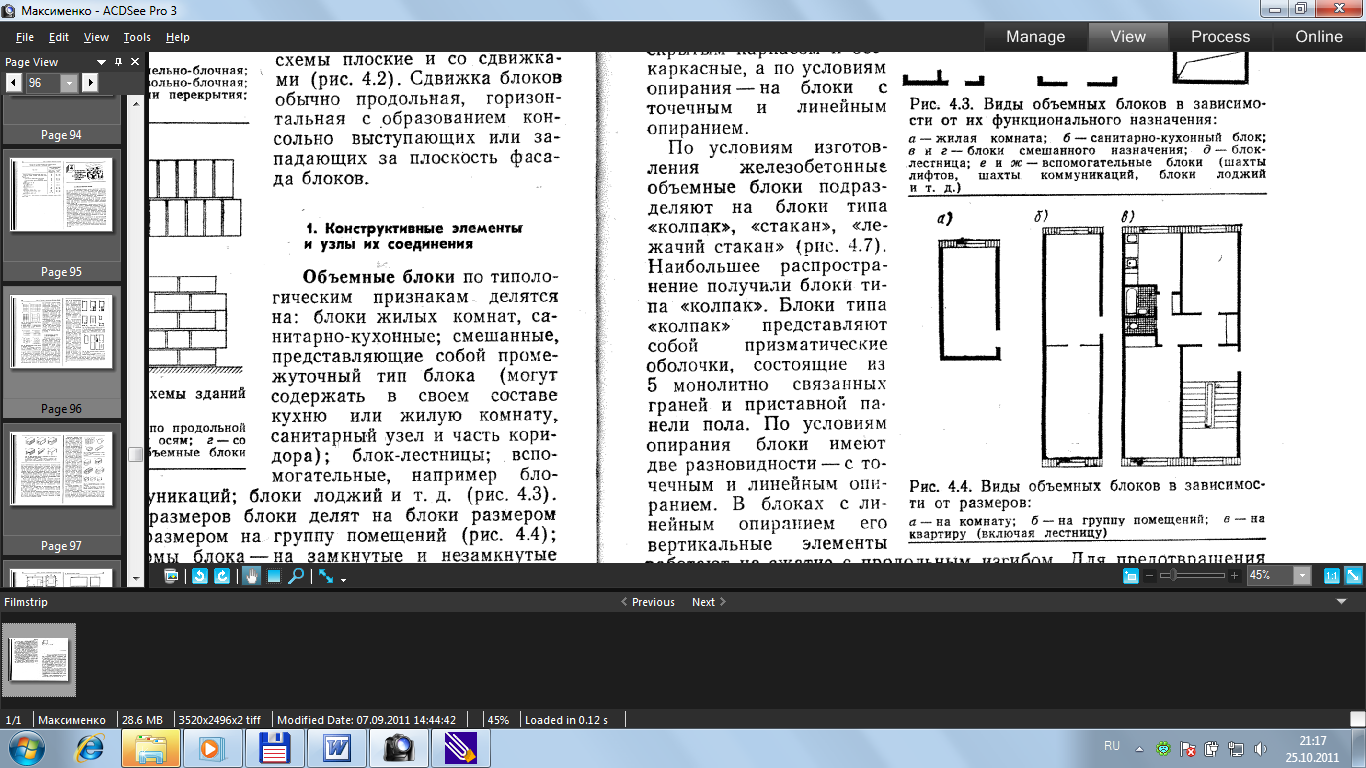Open the File menu
Viewport: 1366px width, 768px height.
25,37
